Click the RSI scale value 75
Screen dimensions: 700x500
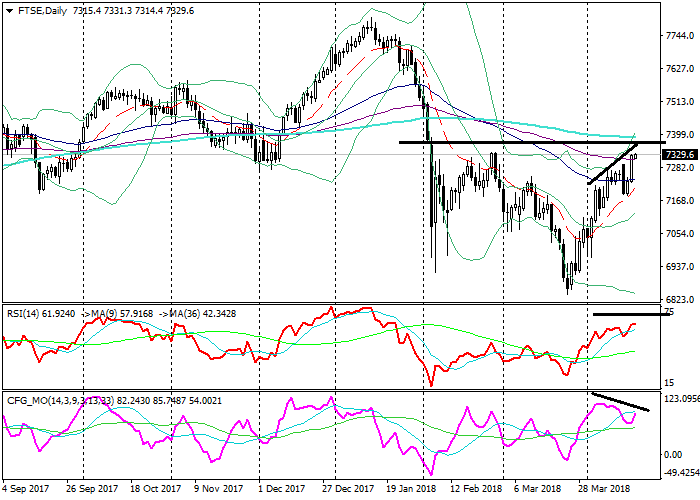click(x=669, y=312)
